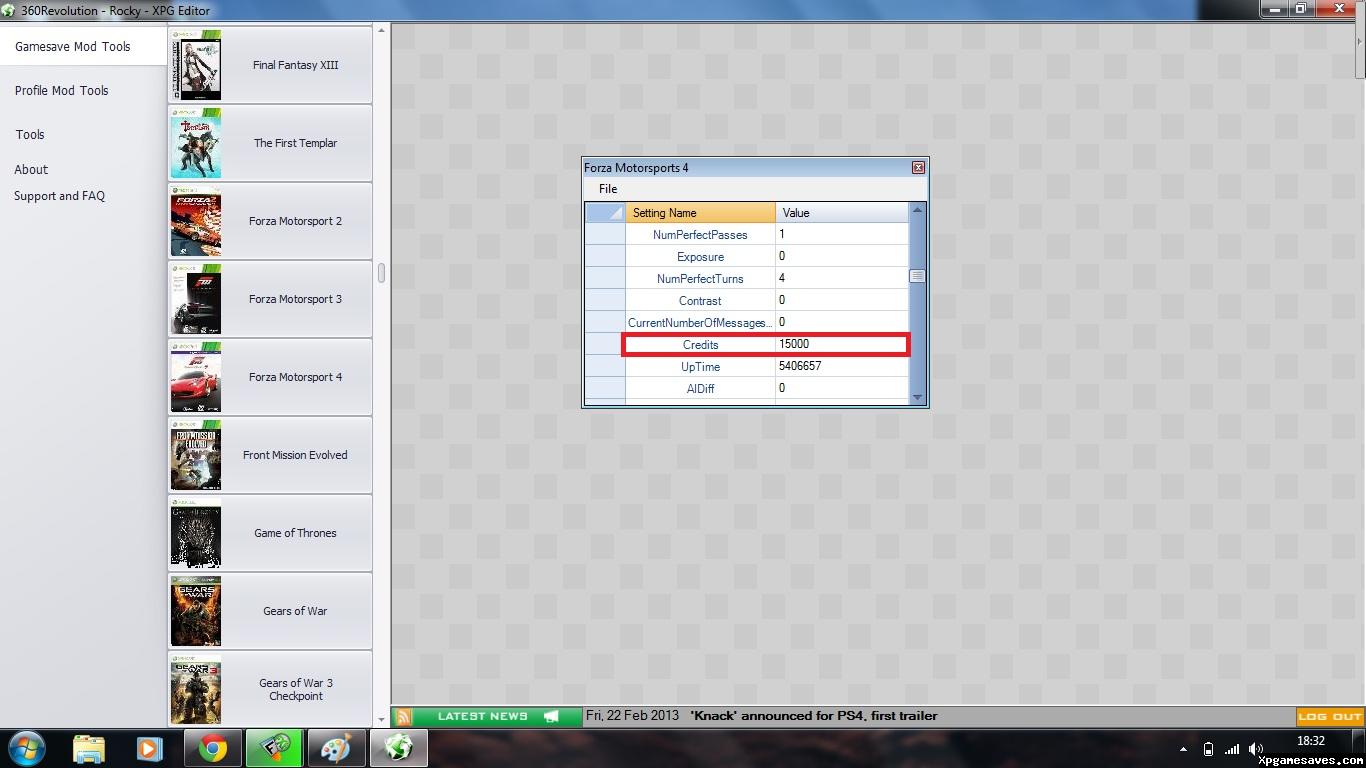
Task: Switch to Profile Mod Tools tab
Action: [x=62, y=90]
